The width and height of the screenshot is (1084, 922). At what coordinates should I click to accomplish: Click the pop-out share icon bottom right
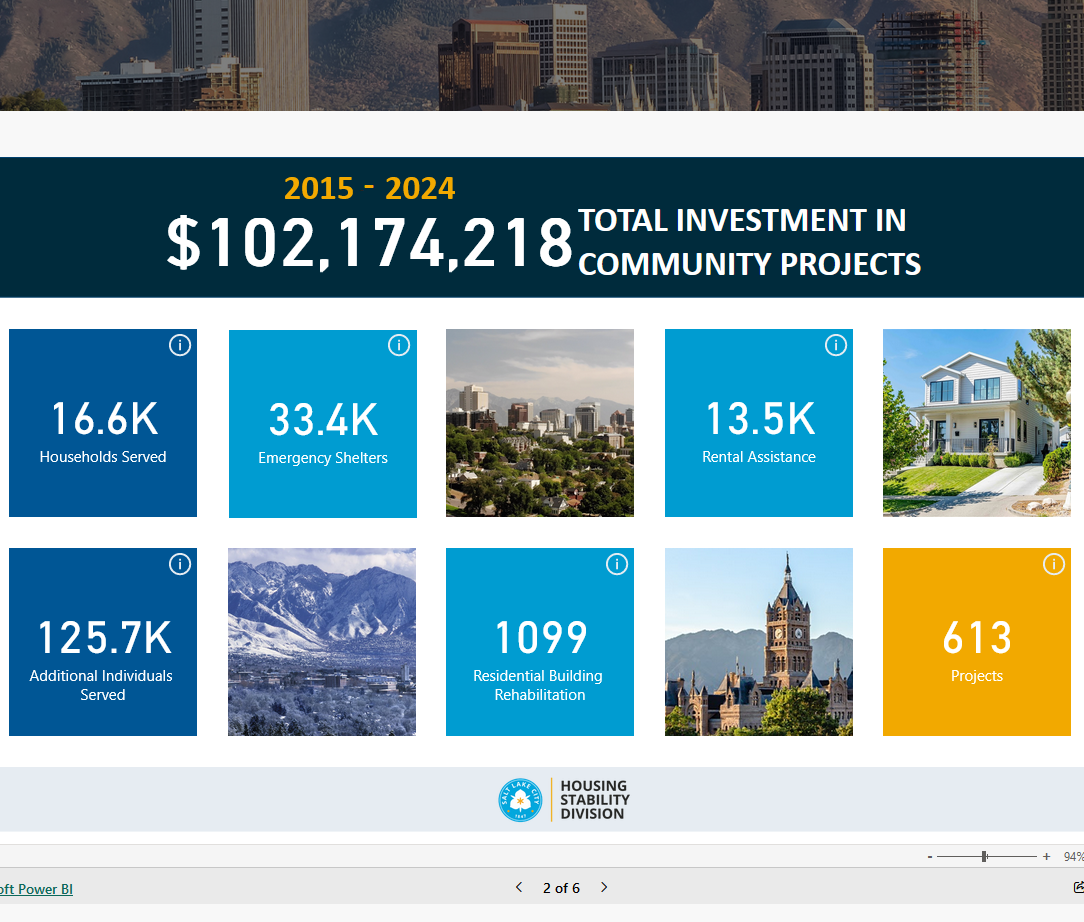click(1078, 888)
